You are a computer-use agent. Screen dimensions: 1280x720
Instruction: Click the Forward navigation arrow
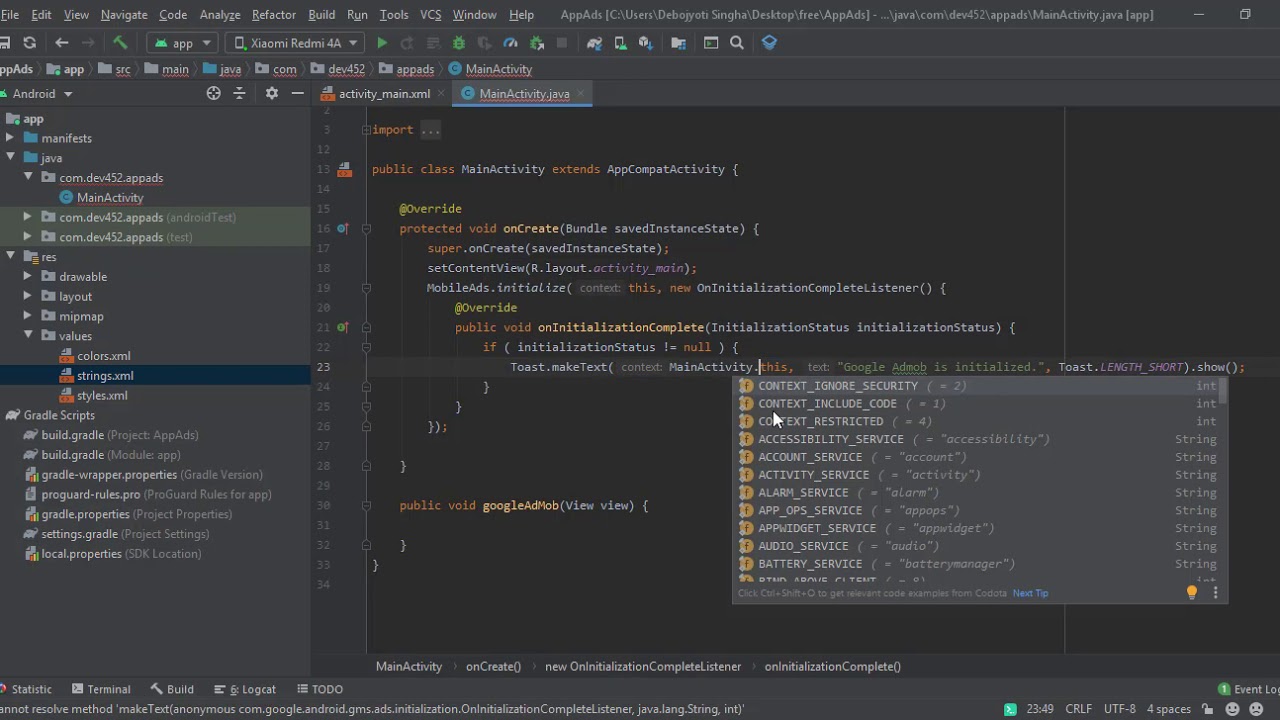[x=89, y=43]
